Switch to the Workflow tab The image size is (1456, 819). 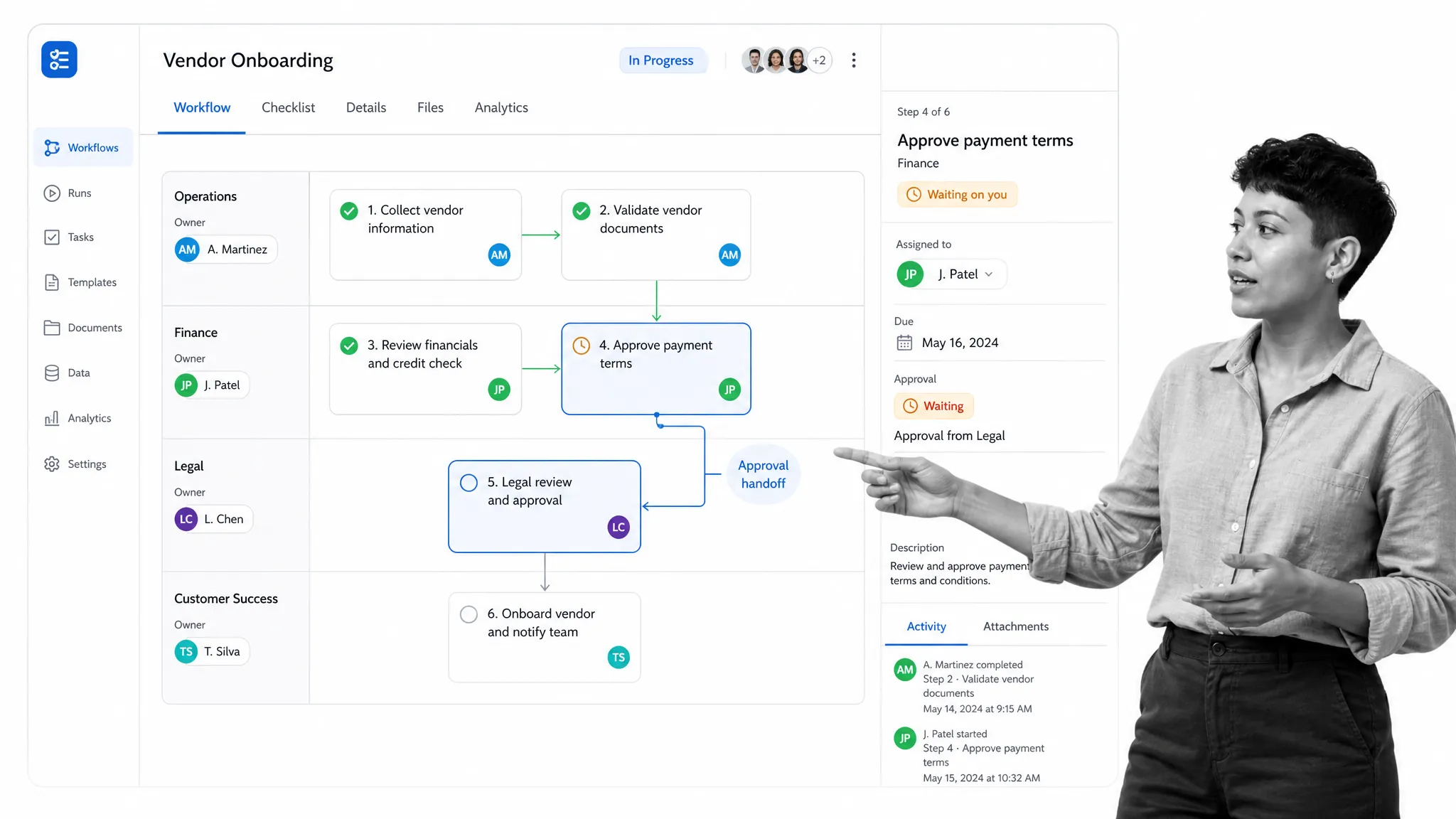coord(202,107)
